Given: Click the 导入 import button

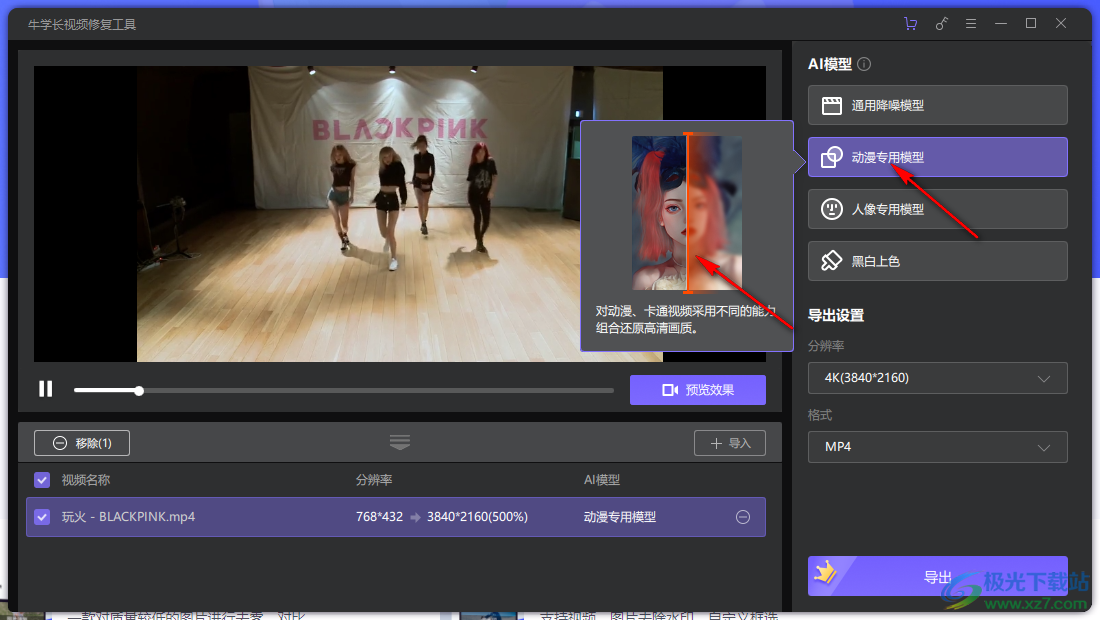Looking at the screenshot, I should (x=729, y=443).
